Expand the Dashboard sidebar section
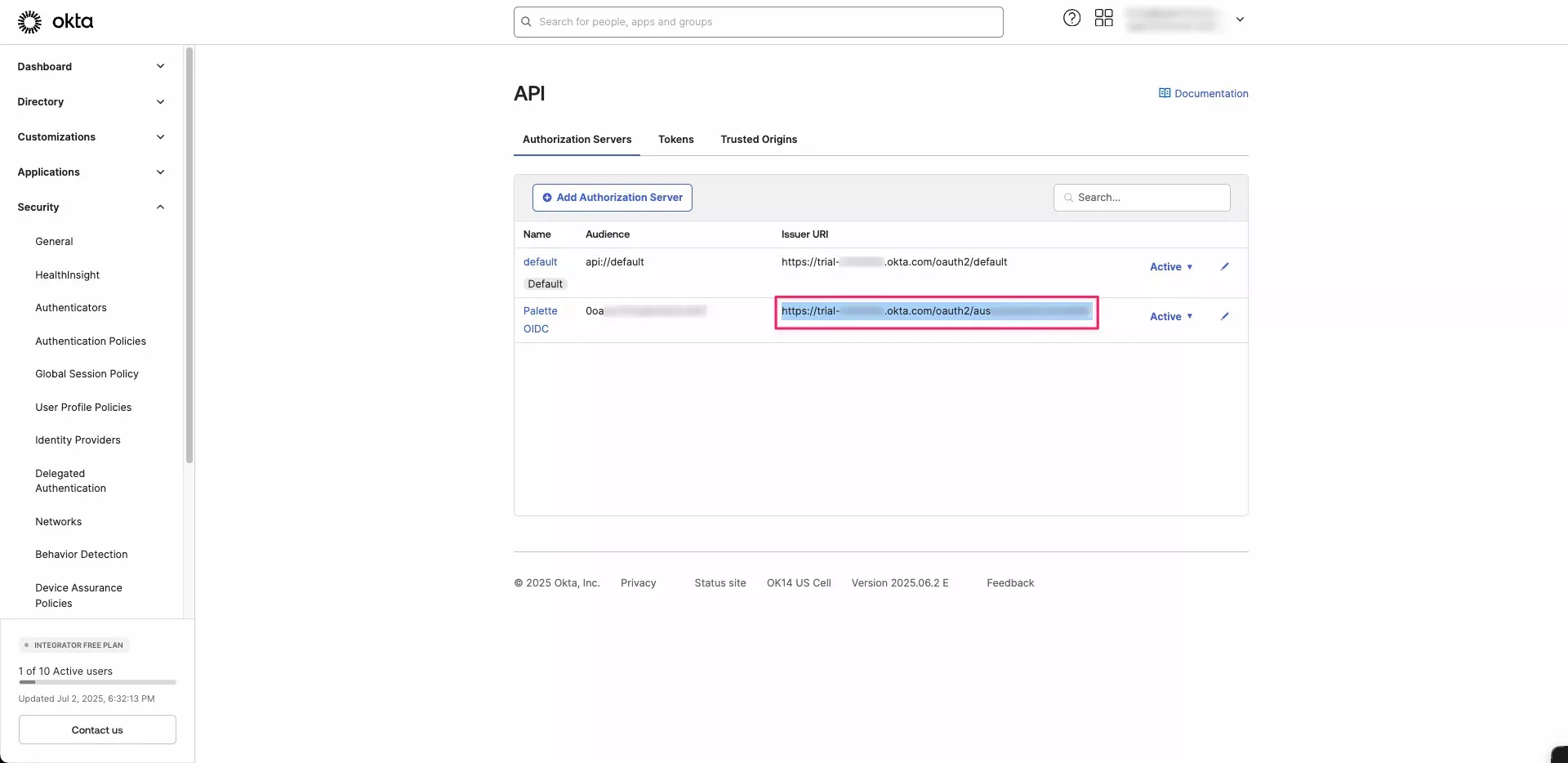The width and height of the screenshot is (1568, 763). coord(160,66)
